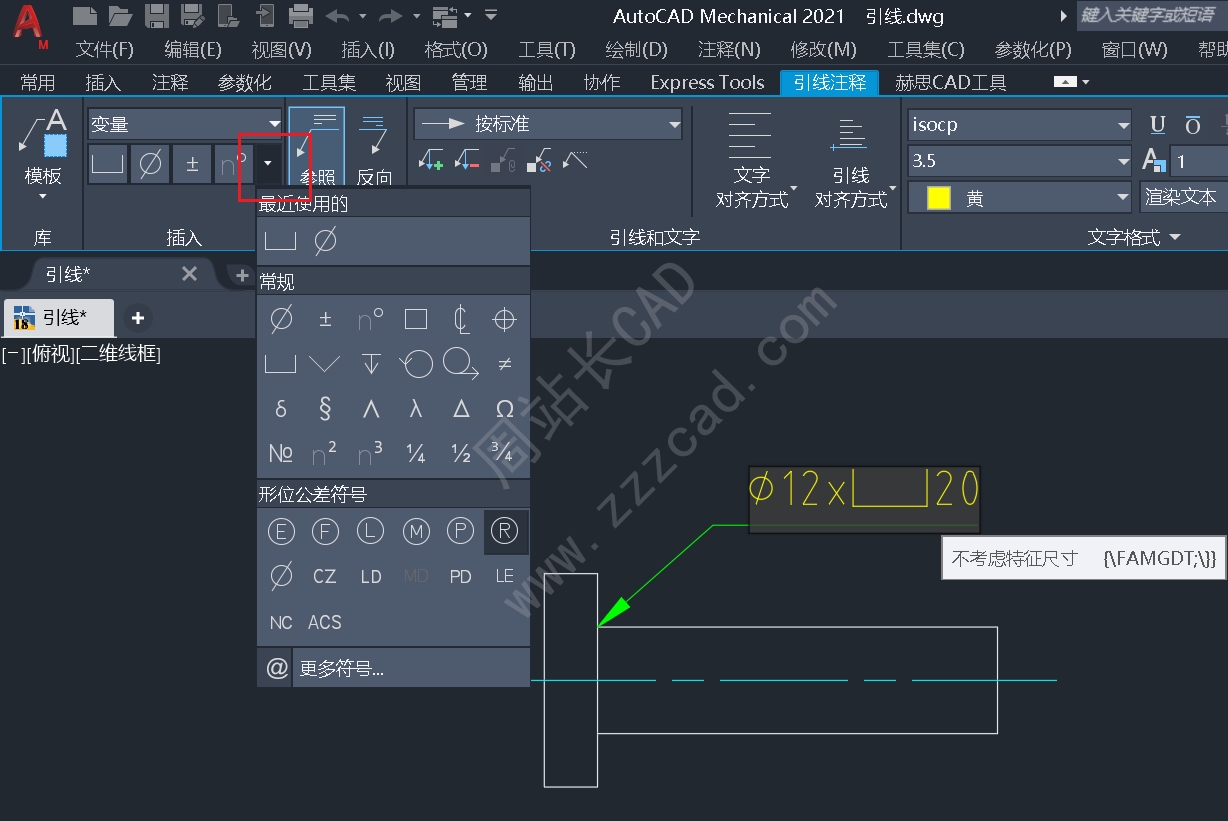Image resolution: width=1228 pixels, height=821 pixels.
Task: Click the add leader icon with green plus
Action: (x=431, y=160)
